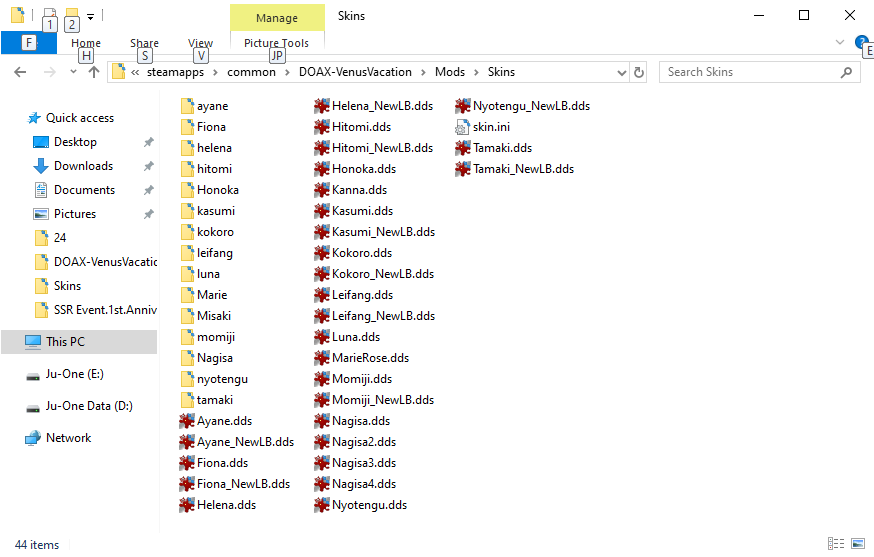
Task: Expand the DOAX-VenusVacation breadcrumb chevron
Action: pos(423,72)
